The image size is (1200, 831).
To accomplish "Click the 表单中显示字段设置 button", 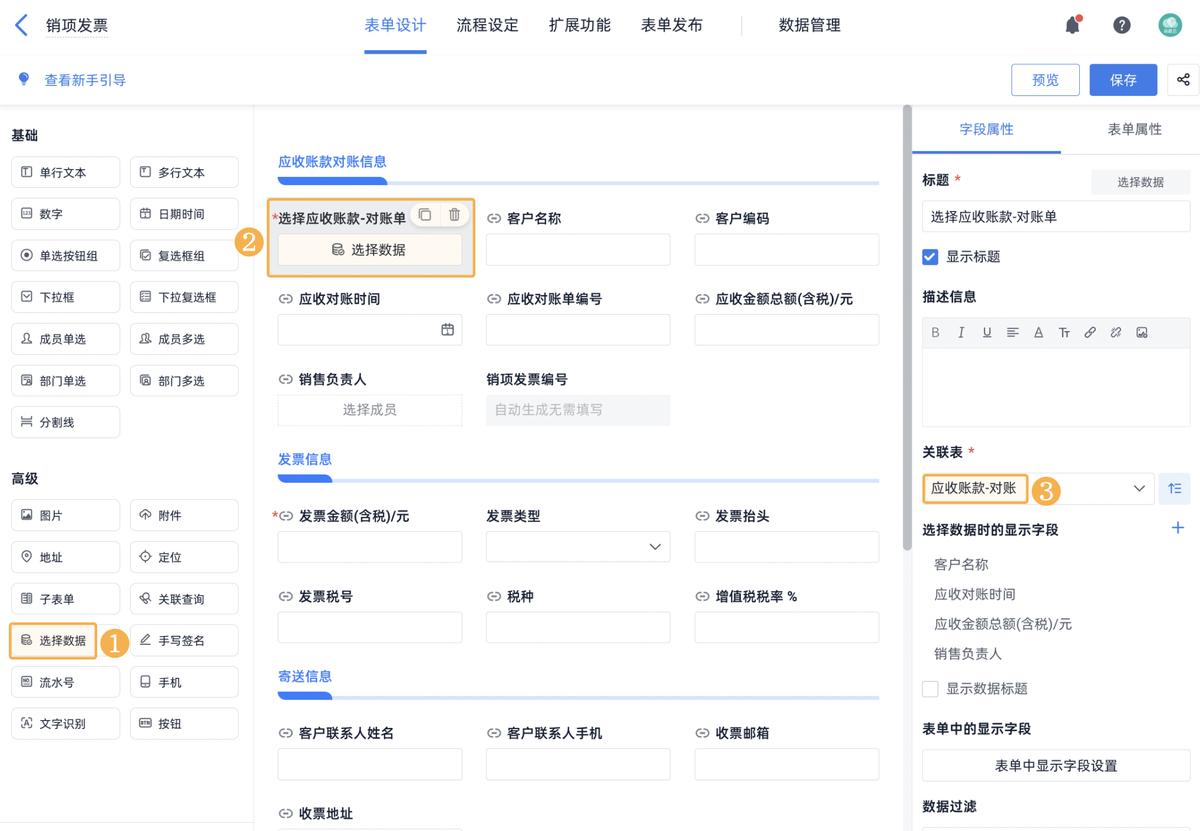I will [1055, 766].
